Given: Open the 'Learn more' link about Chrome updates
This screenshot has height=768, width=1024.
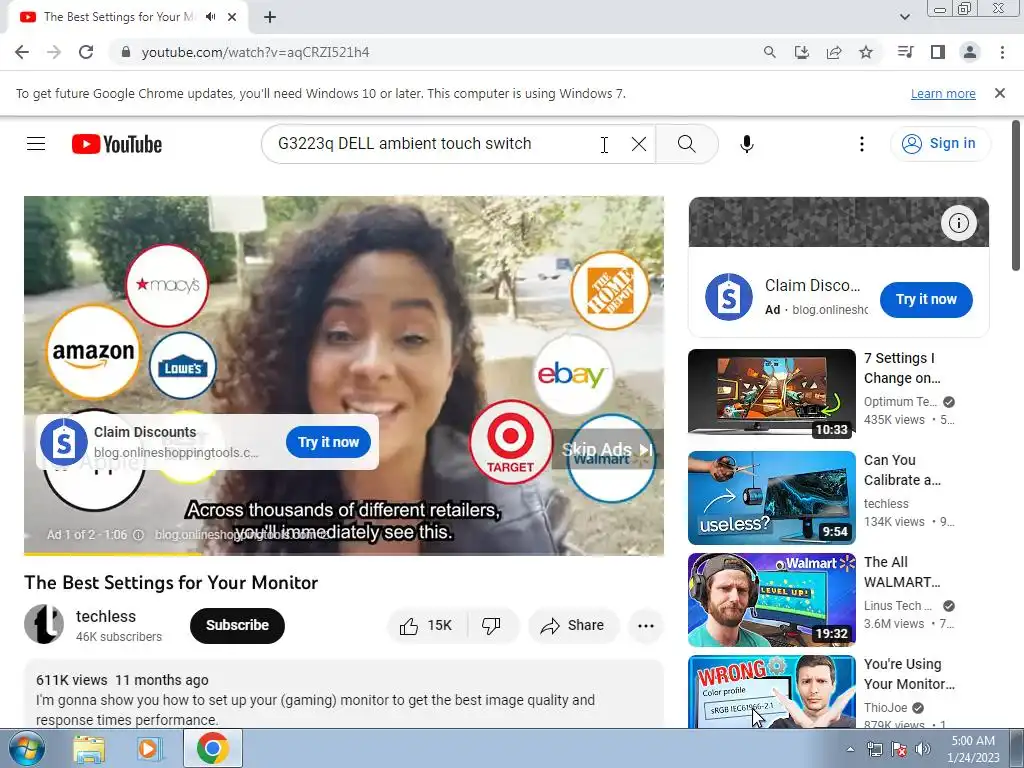Looking at the screenshot, I should 943,93.
